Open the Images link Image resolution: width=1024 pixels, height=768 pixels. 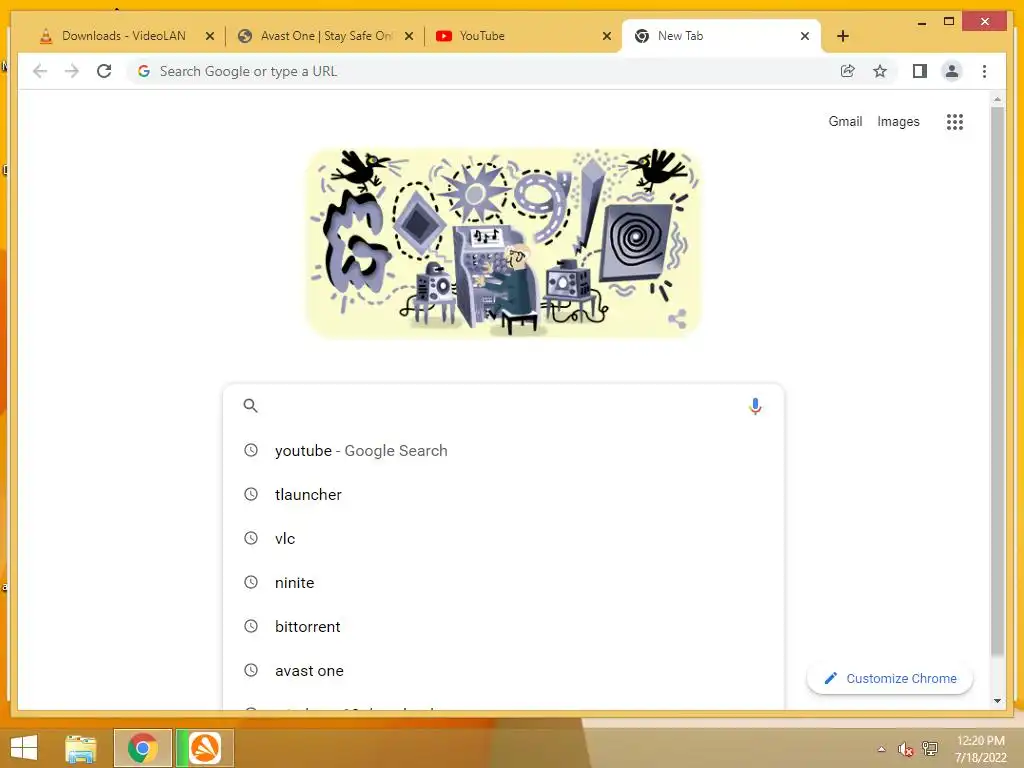898,121
